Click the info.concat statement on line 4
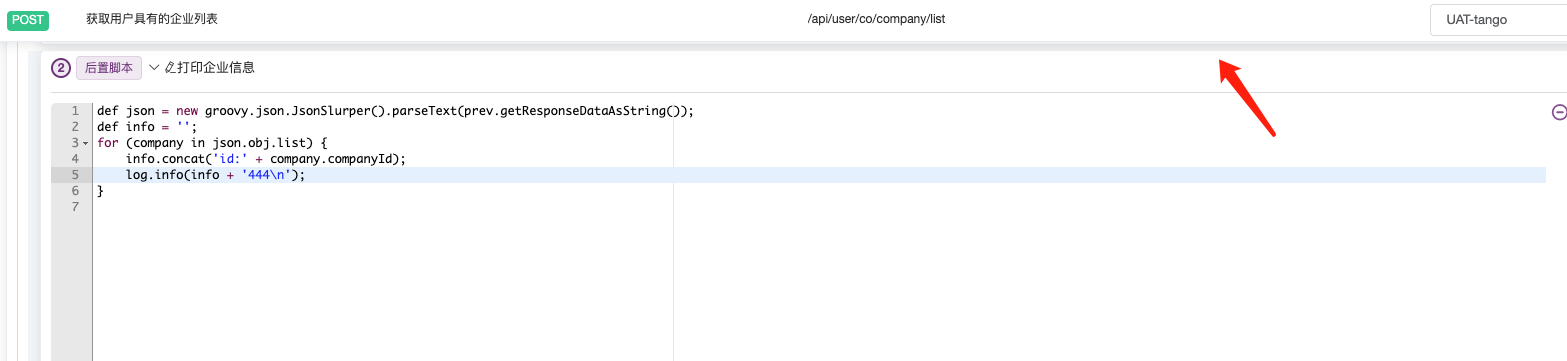 click(x=266, y=159)
